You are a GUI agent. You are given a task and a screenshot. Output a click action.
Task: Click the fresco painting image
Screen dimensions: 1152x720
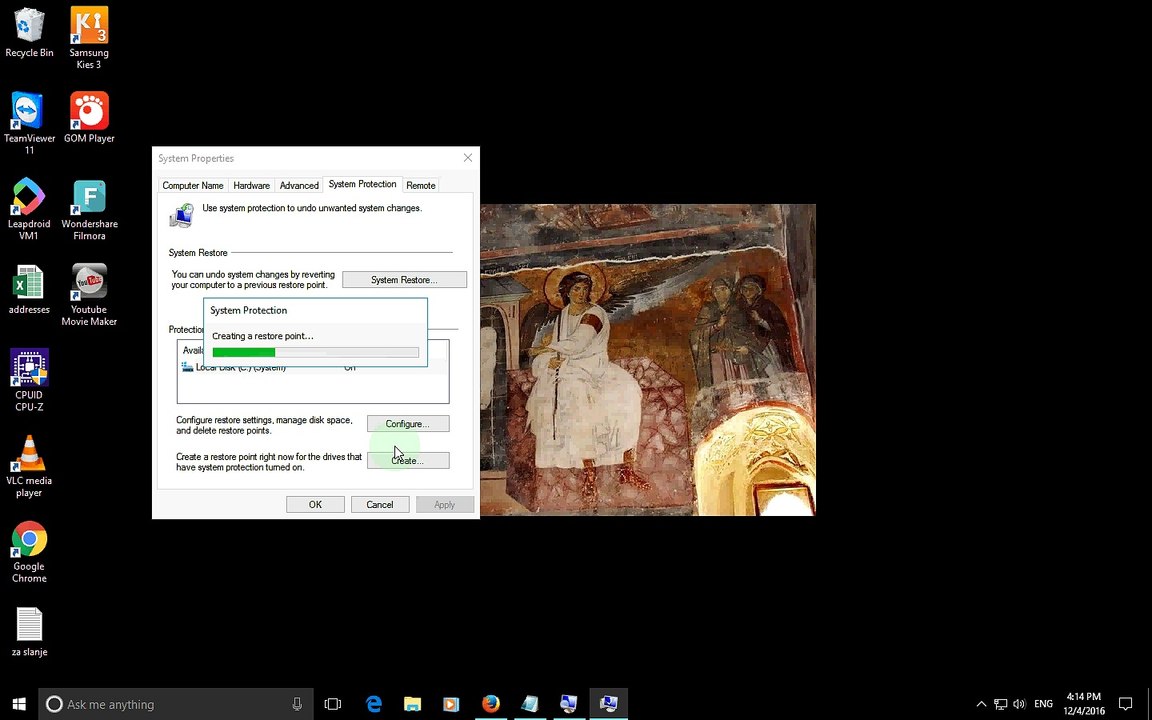647,360
